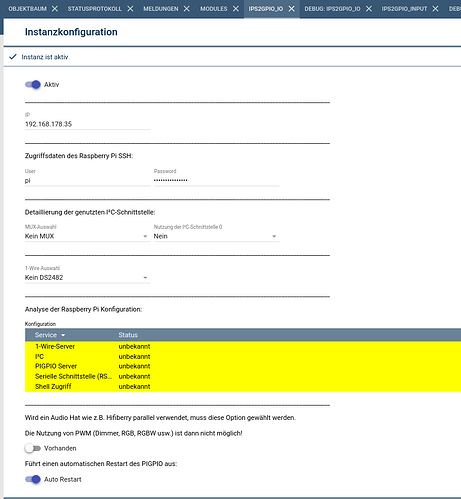Close the Statusprotokoll tab with its X
Viewport: 461px width, 499px height.
pyautogui.click(x=130, y=9)
